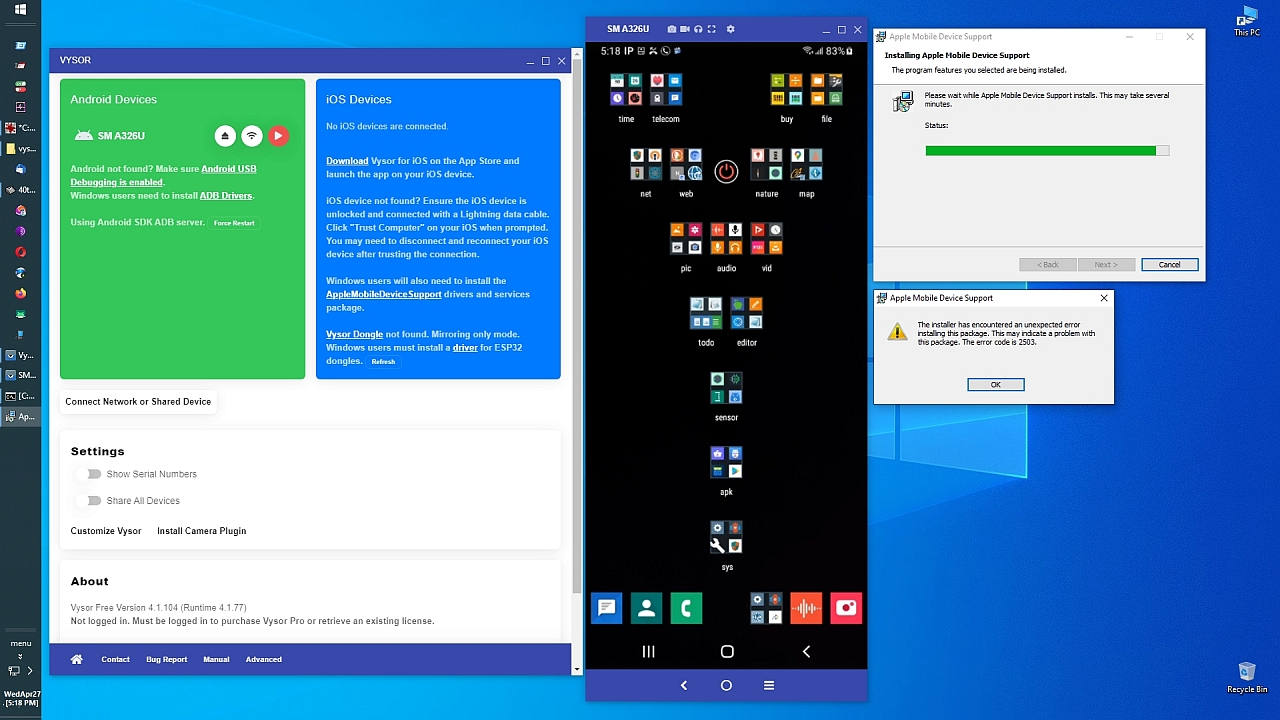Tap the red power icon on phone
This screenshot has height=720, width=1280.
point(726,171)
